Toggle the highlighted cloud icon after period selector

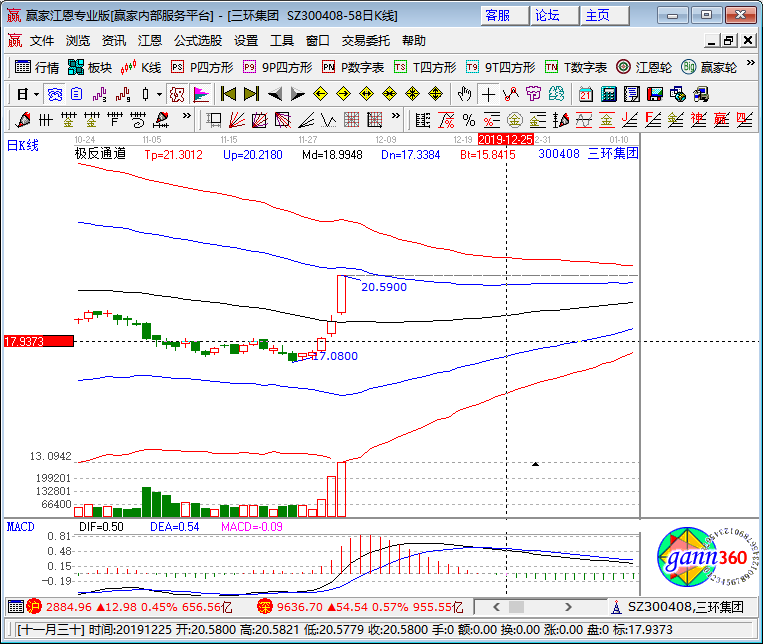coord(54,94)
